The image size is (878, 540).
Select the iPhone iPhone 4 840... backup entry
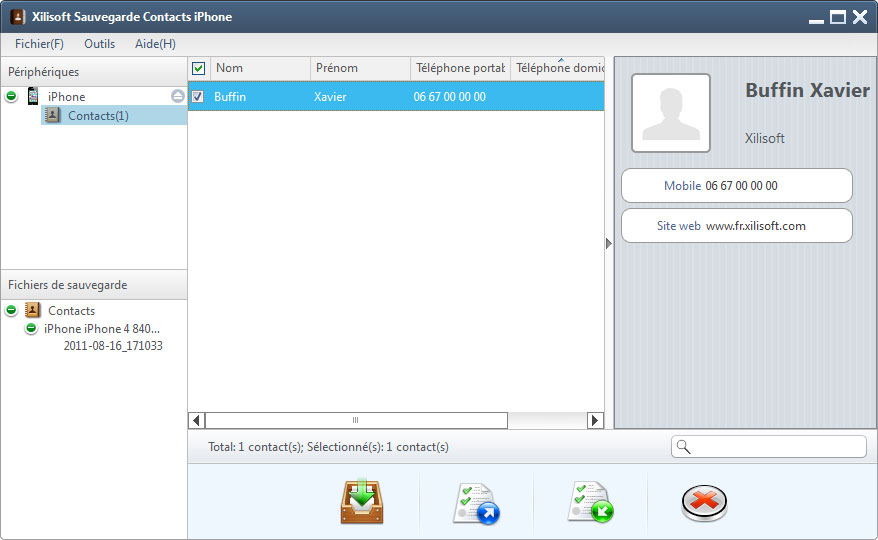pos(101,328)
